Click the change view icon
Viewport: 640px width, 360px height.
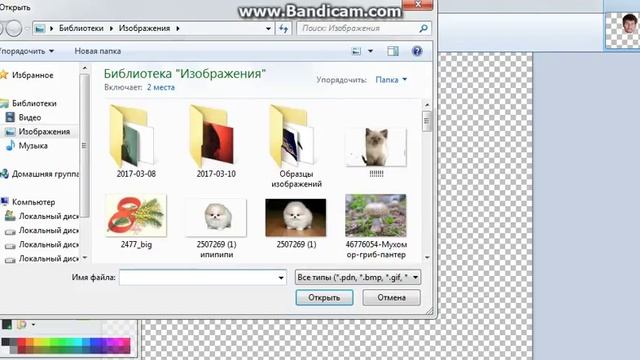point(356,51)
